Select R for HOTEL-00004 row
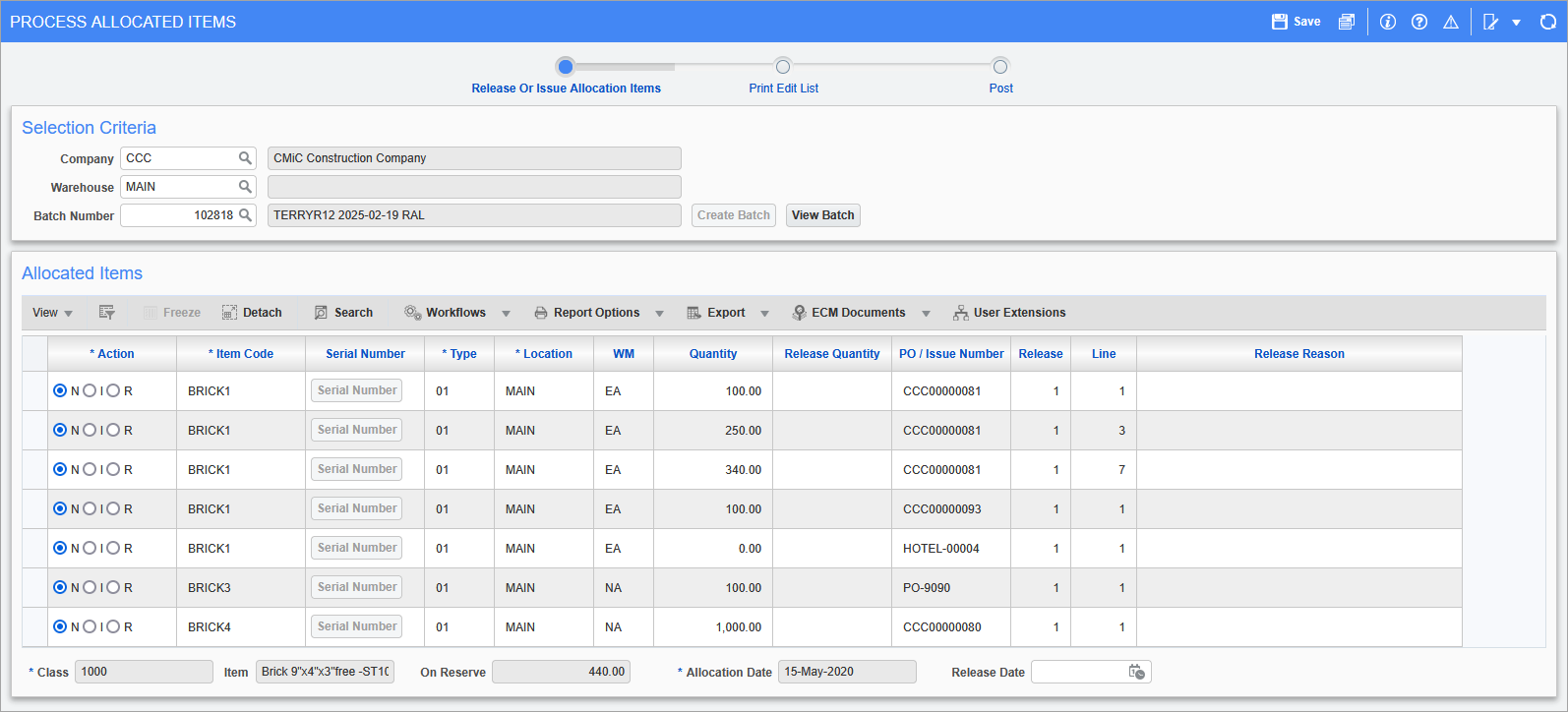The image size is (1568, 712). [113, 548]
